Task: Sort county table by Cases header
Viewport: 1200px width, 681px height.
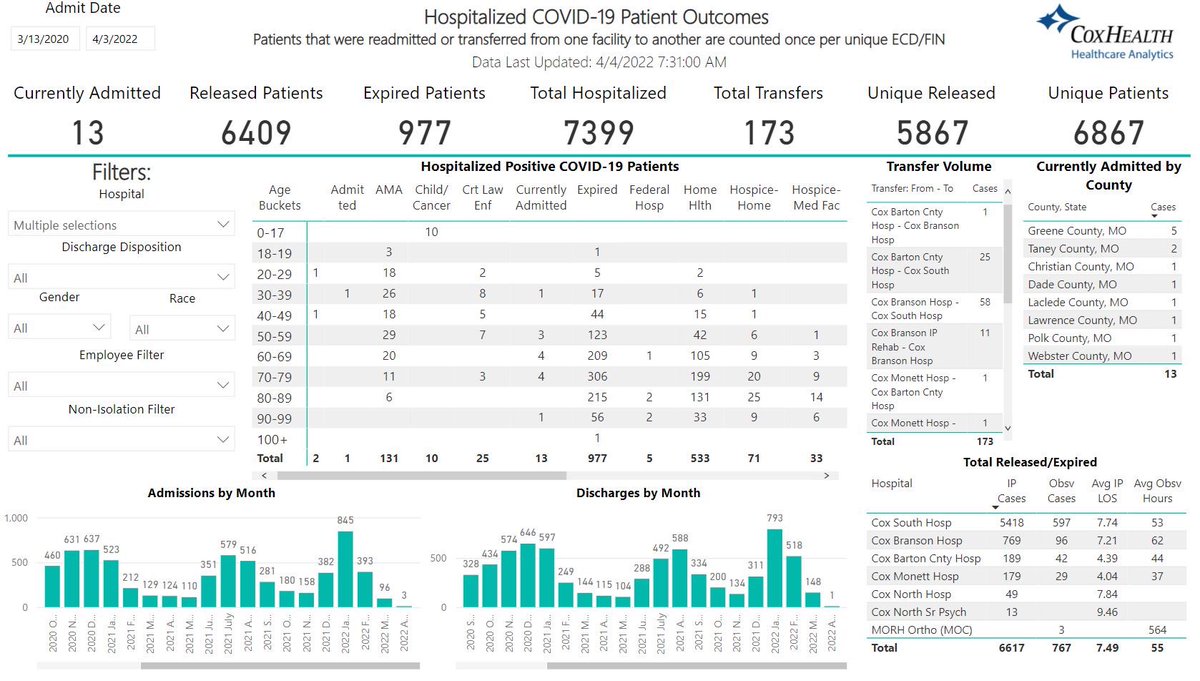Action: 1163,207
